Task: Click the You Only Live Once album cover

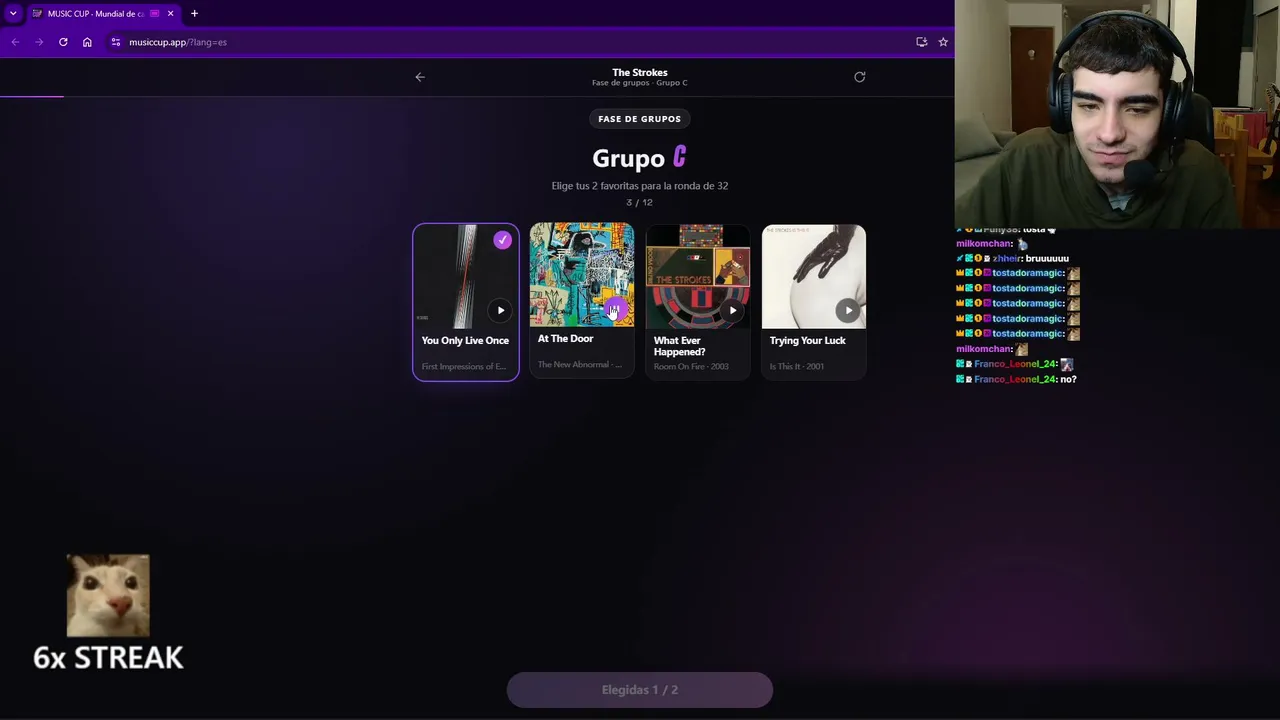Action: click(x=466, y=276)
